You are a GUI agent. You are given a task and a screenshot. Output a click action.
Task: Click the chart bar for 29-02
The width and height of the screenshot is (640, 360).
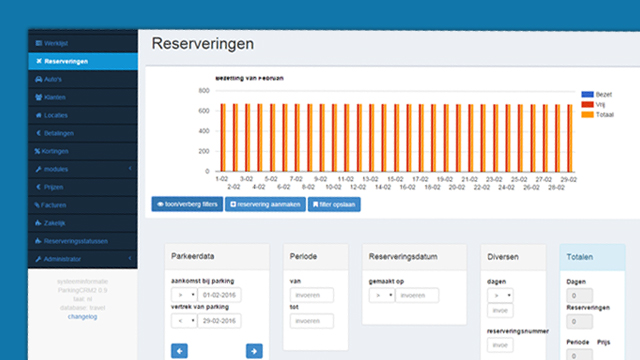(570, 138)
